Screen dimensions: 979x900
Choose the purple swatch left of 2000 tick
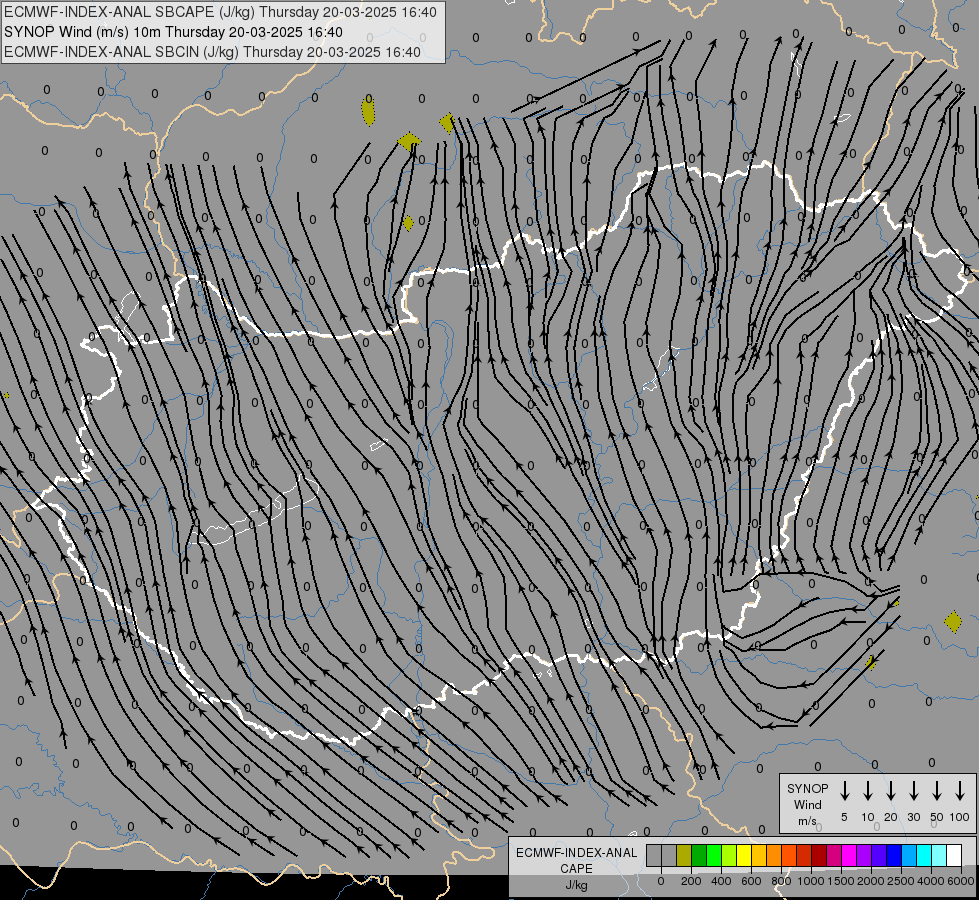click(863, 855)
